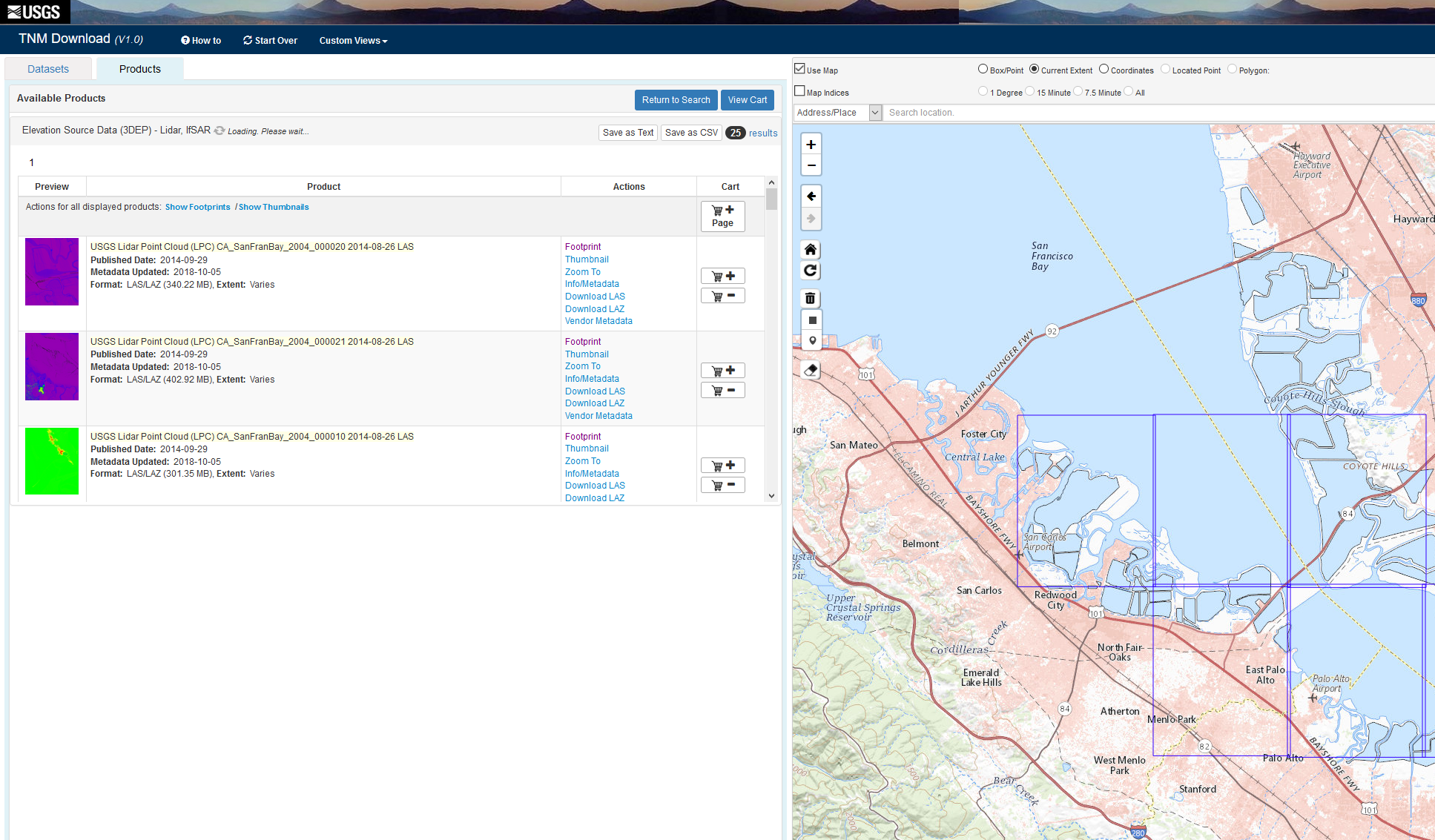Viewport: 1435px width, 840px height.
Task: Open the Address/Place dropdown
Action: (x=838, y=113)
